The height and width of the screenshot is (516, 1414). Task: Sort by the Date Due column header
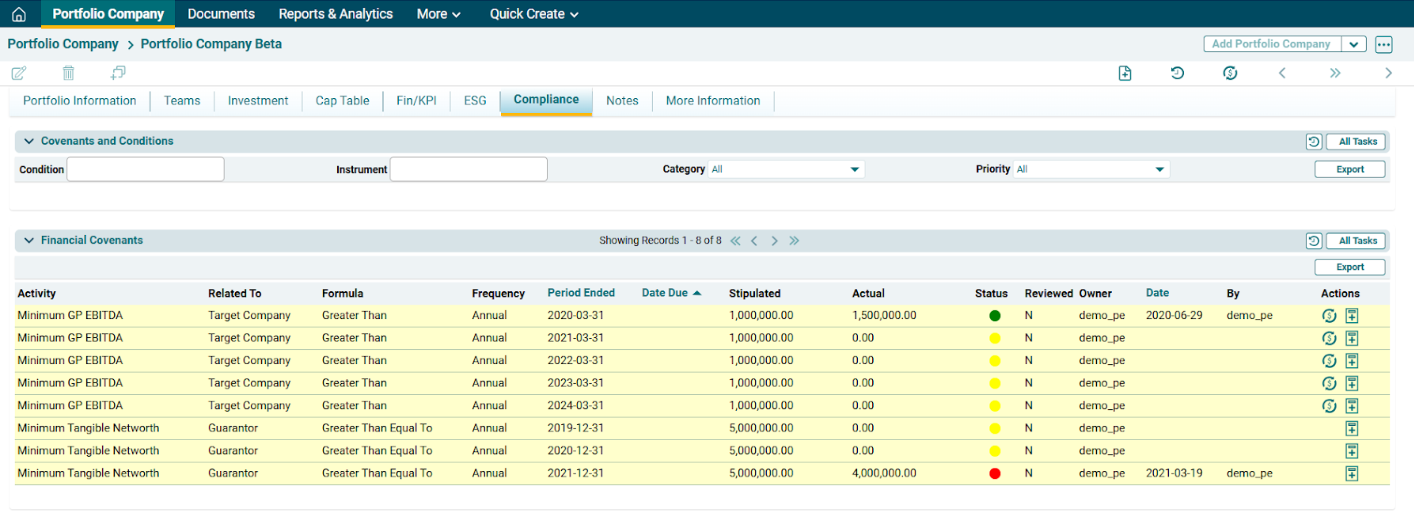click(x=665, y=293)
